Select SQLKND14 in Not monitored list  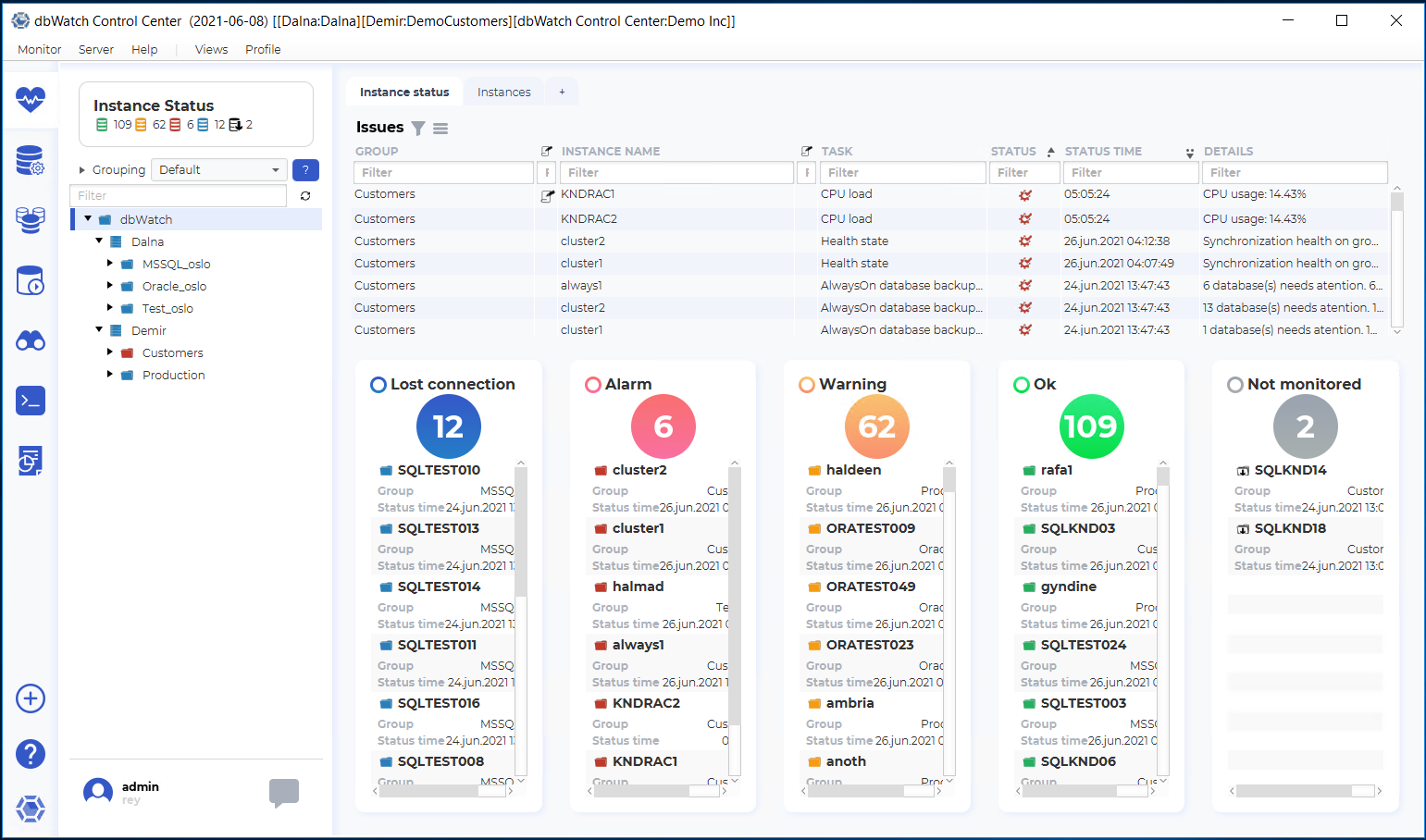point(1290,470)
